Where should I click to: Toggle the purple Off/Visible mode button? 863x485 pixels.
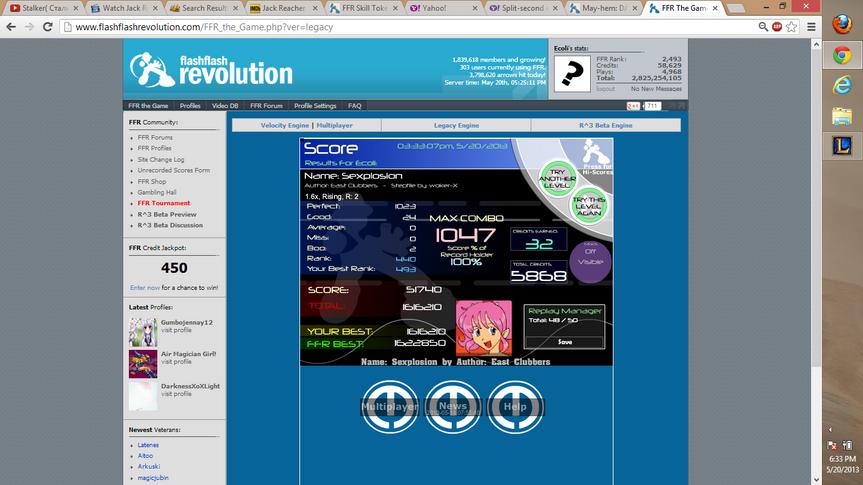pos(590,262)
